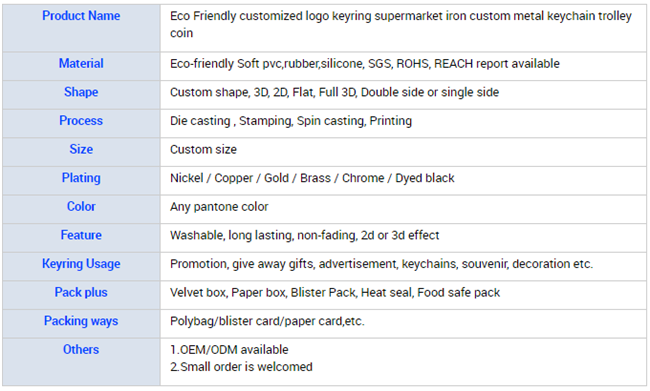
Task: Click the Size row header
Action: (81, 149)
